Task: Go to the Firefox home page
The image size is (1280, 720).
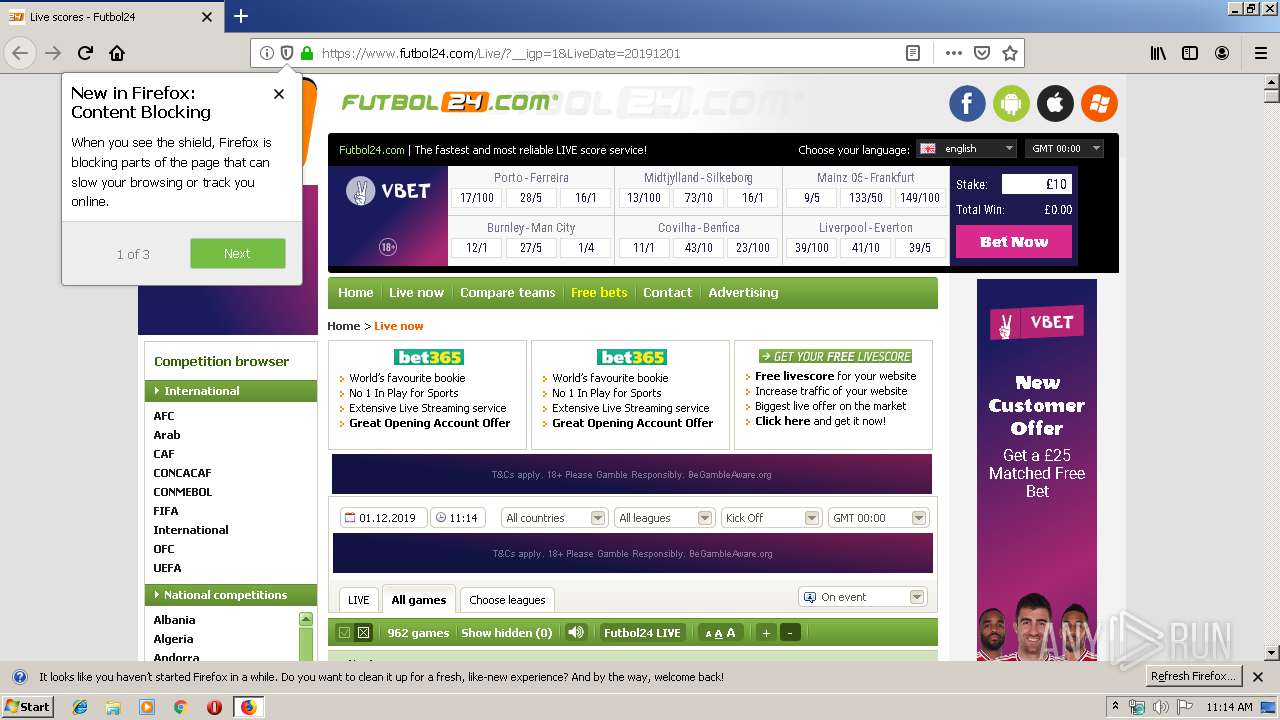Action: [117, 53]
